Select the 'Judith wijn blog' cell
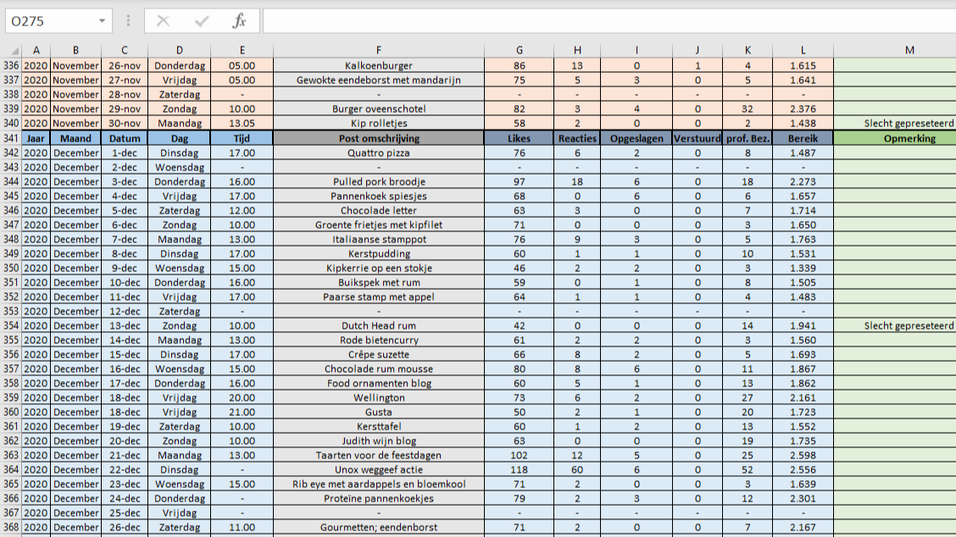Image resolution: width=956 pixels, height=537 pixels. (x=379, y=441)
